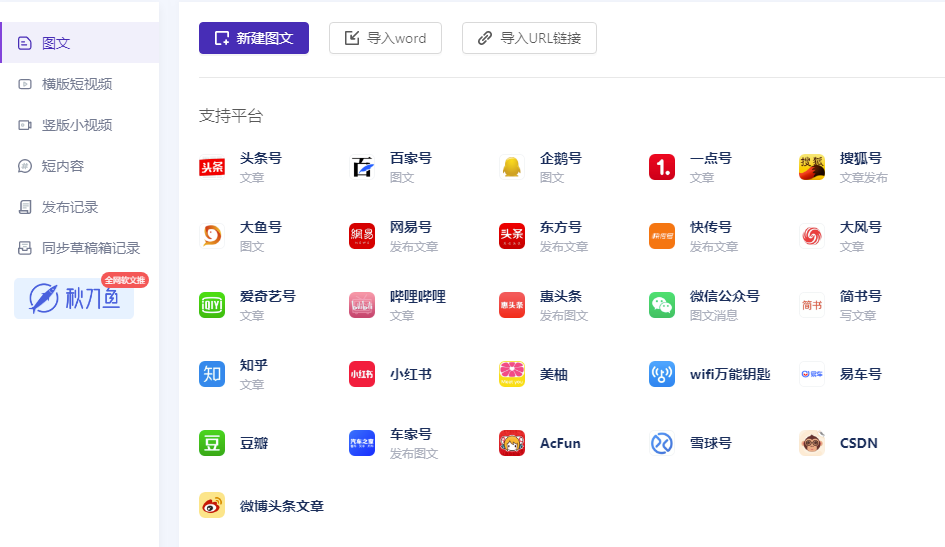Click the wifi万能钥匙 platform name
This screenshot has height=547, width=945.
[730, 374]
